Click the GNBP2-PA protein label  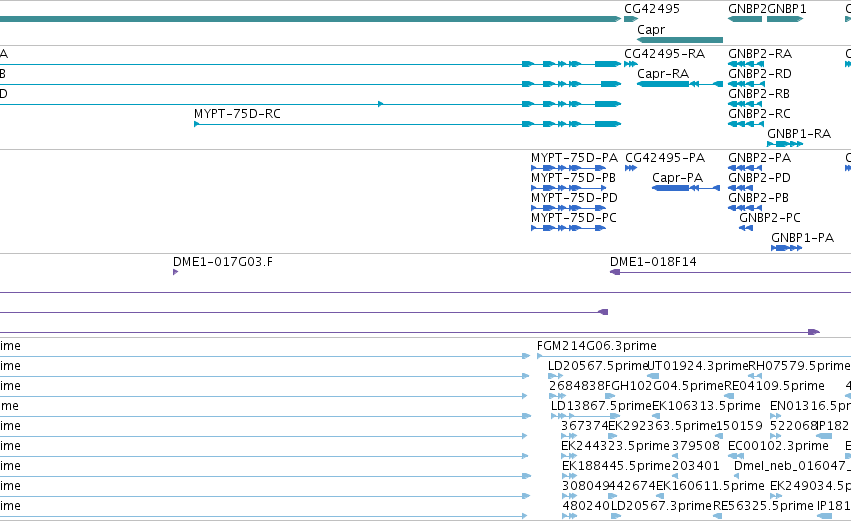759,158
